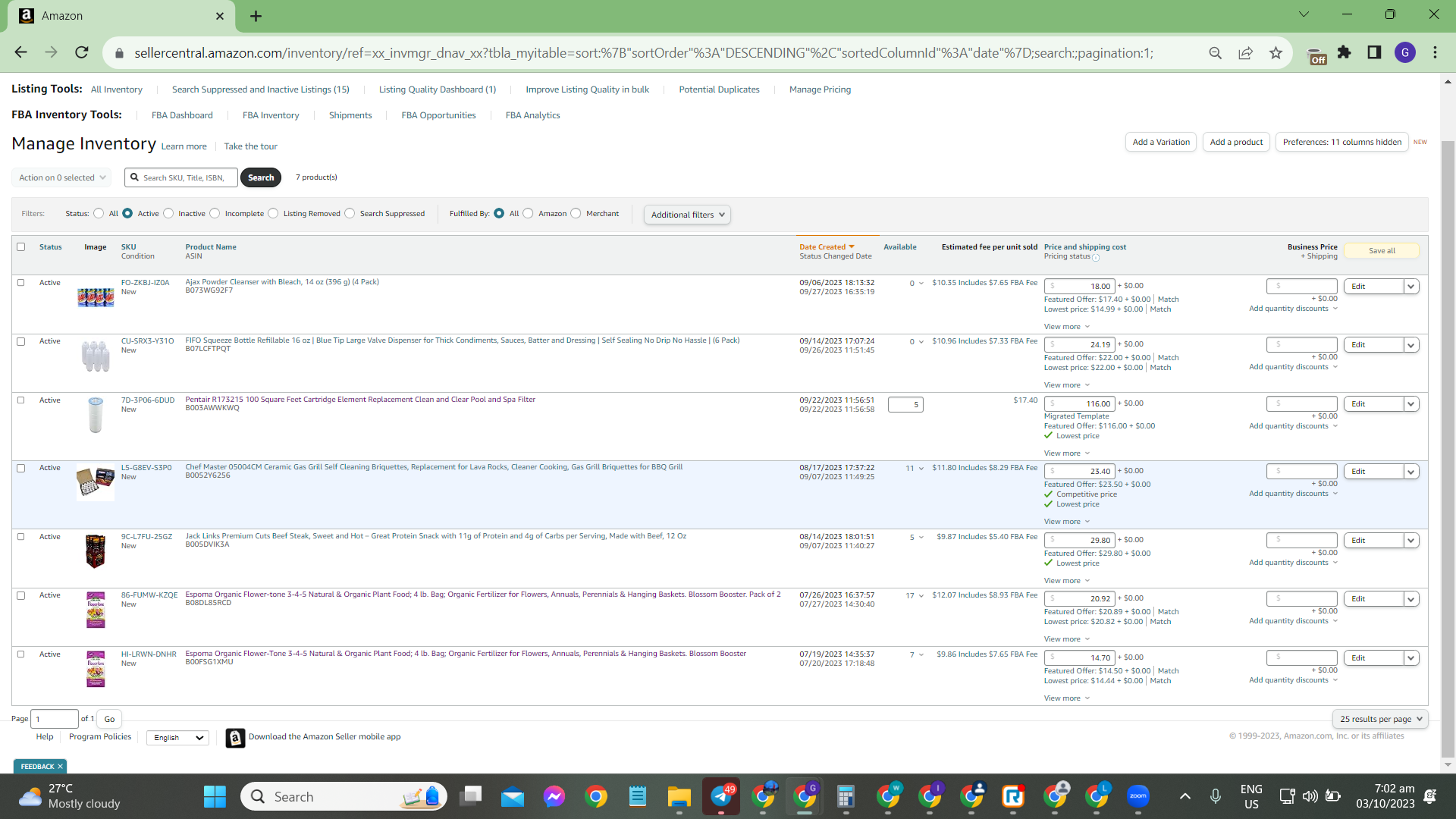Check the select-all checkbox in table header
This screenshot has width=1456, height=819.
[21, 247]
